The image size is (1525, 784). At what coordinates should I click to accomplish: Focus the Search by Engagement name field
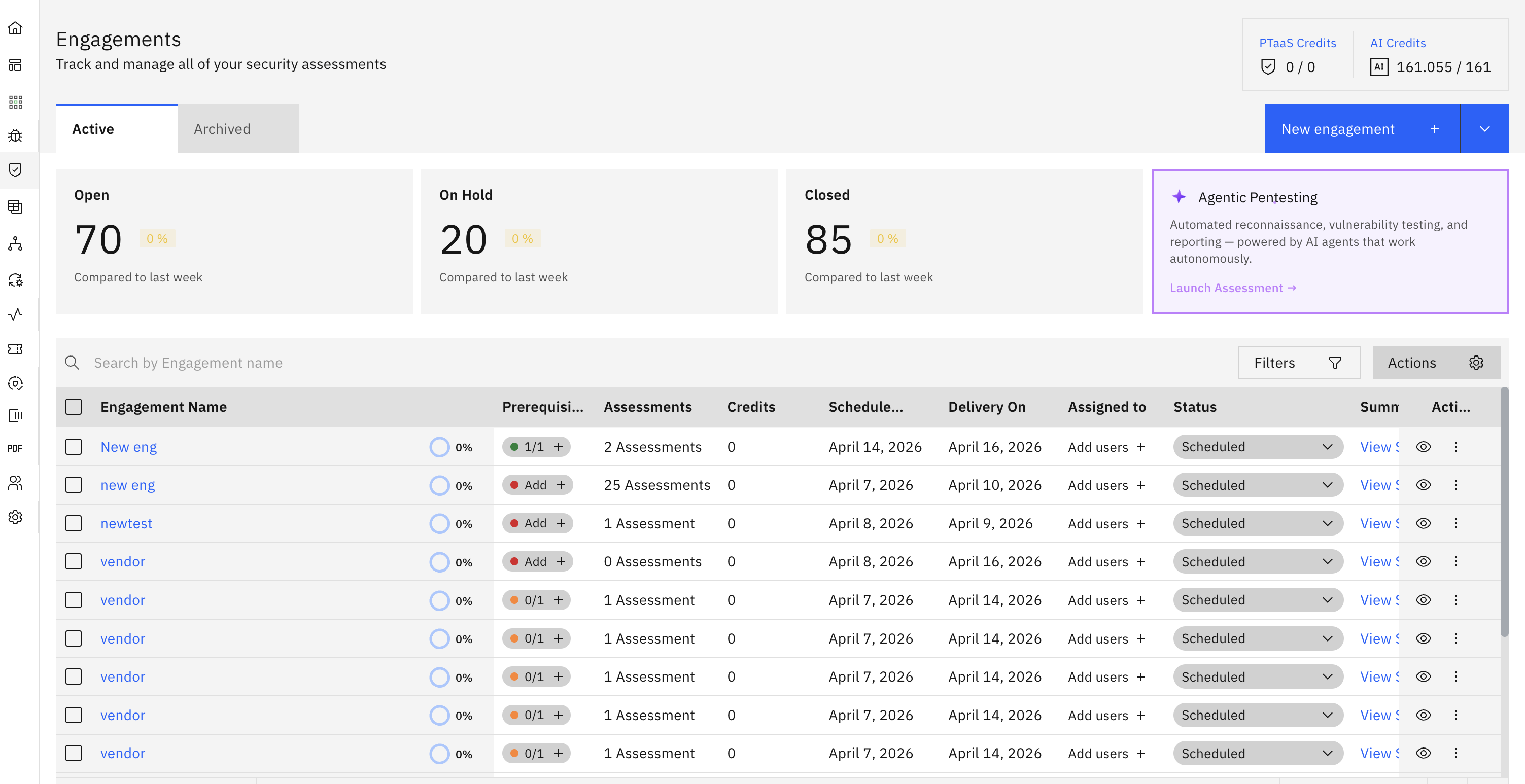click(651, 363)
